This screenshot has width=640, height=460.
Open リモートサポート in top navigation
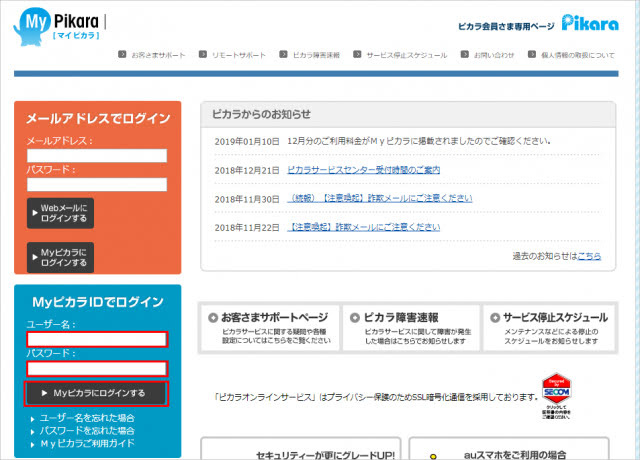(239, 55)
